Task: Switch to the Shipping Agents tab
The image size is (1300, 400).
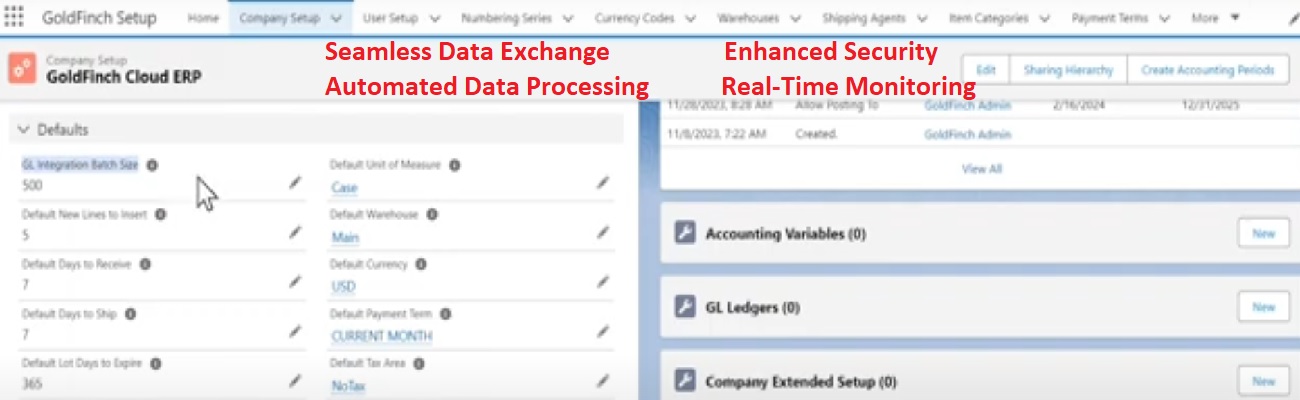Action: tap(864, 18)
